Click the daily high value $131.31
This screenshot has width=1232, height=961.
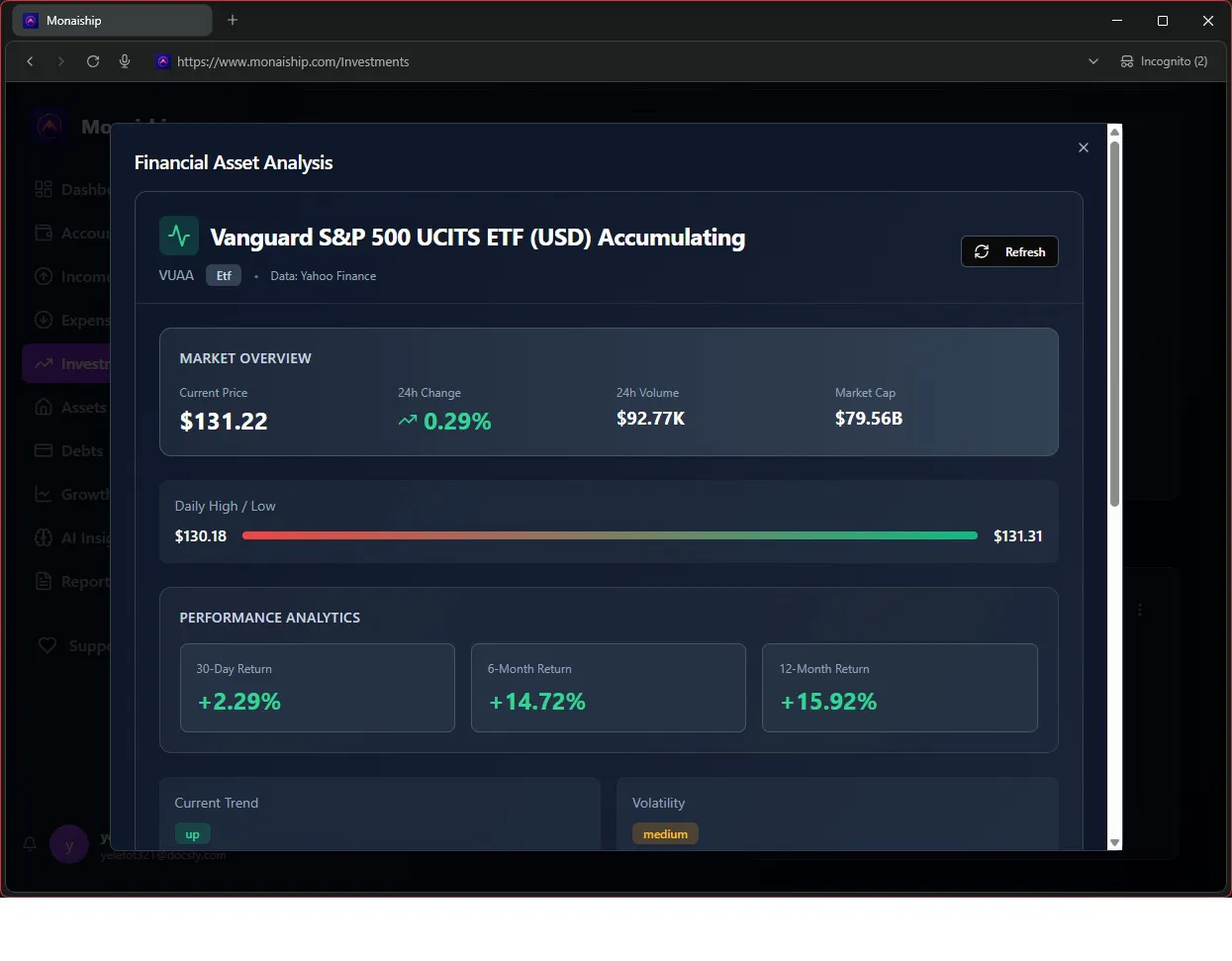(x=1018, y=535)
